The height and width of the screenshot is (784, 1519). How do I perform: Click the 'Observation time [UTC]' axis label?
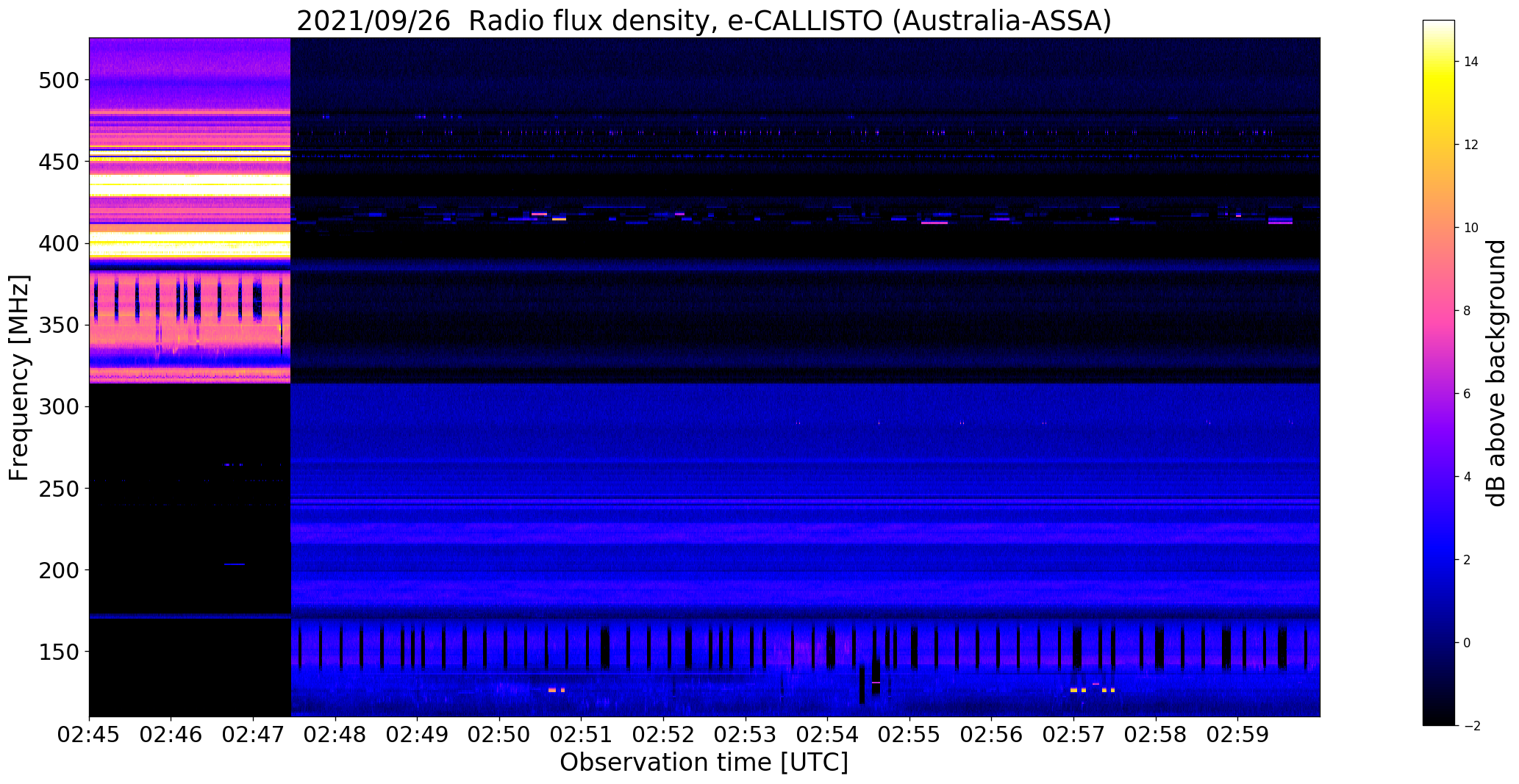704,762
